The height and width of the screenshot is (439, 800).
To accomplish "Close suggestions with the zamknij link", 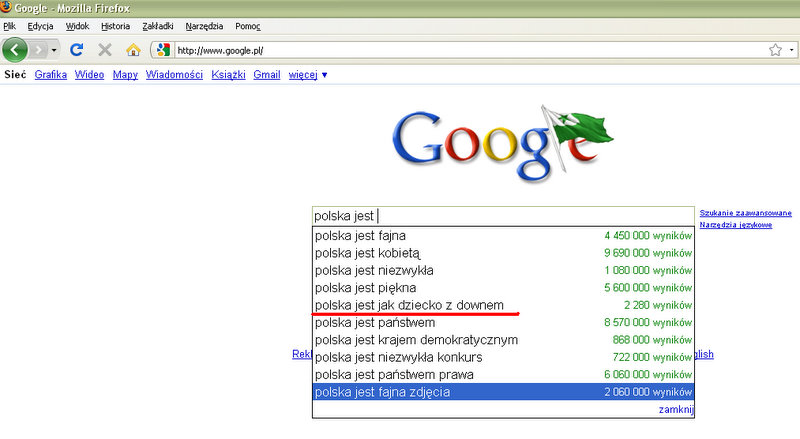I will click(676, 409).
